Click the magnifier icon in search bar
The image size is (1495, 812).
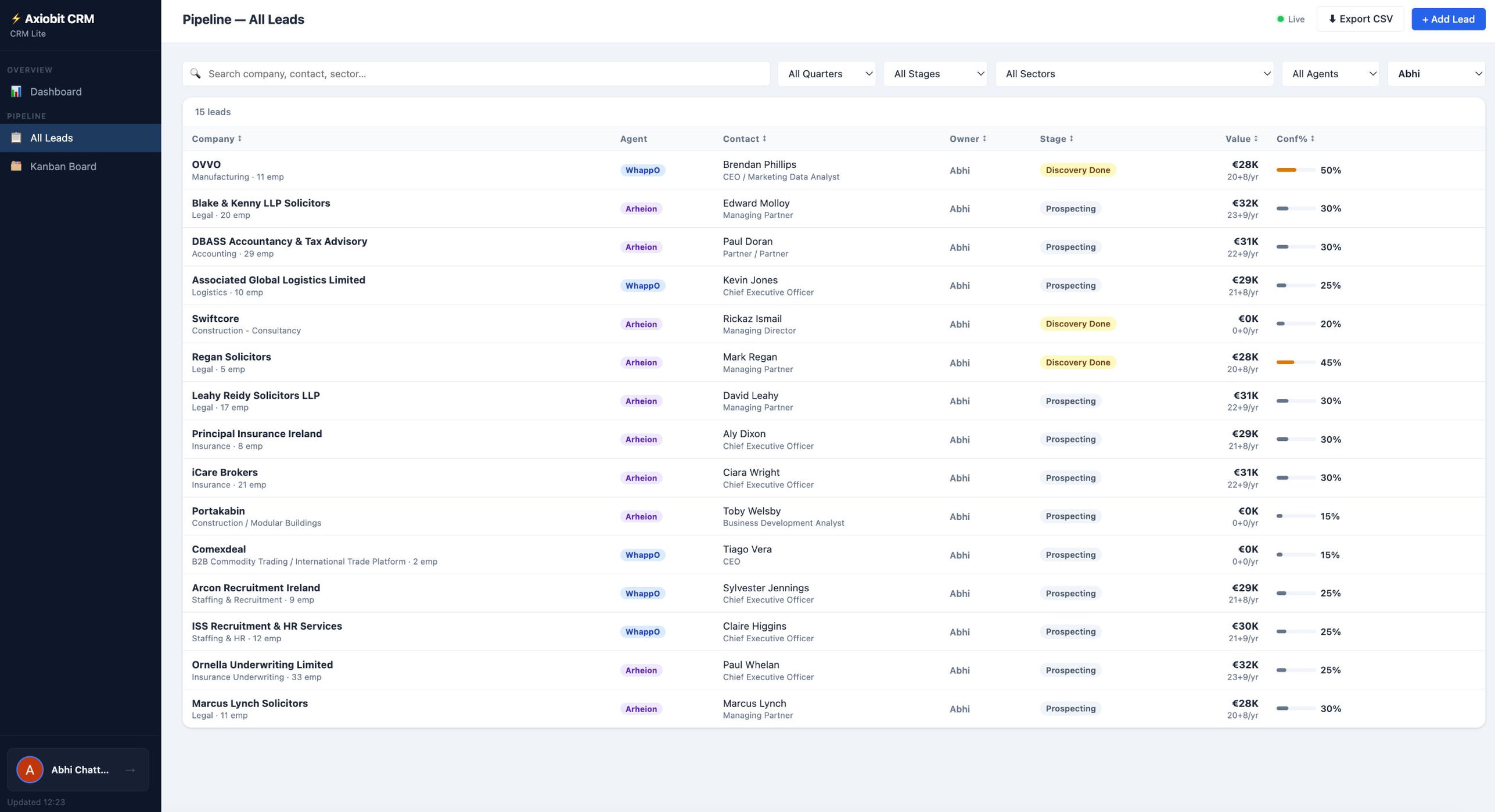[195, 74]
